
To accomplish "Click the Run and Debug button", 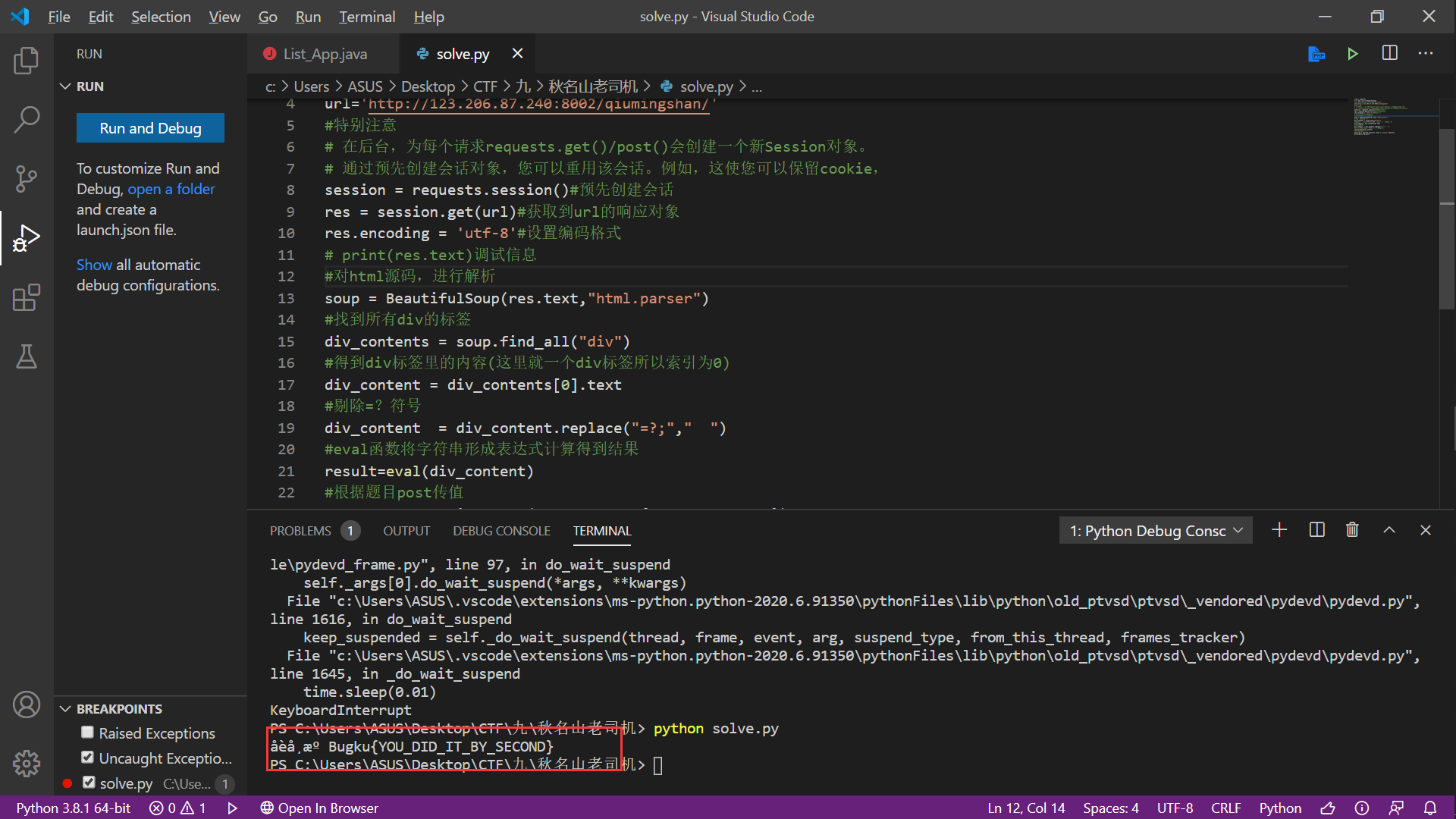I will 150,128.
